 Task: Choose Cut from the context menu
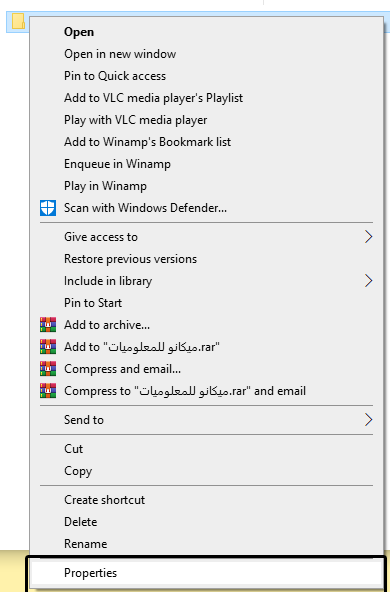coord(207,449)
